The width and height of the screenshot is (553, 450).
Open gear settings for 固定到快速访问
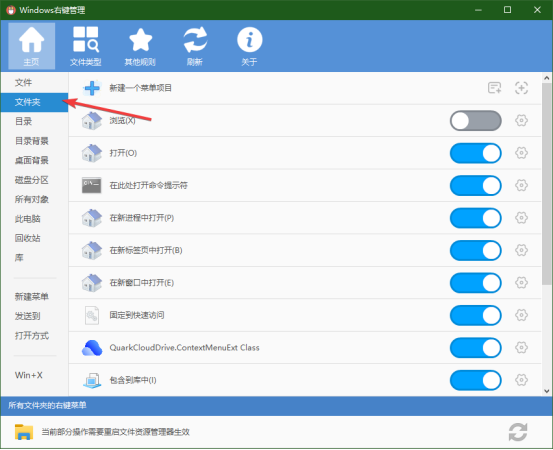pos(521,315)
